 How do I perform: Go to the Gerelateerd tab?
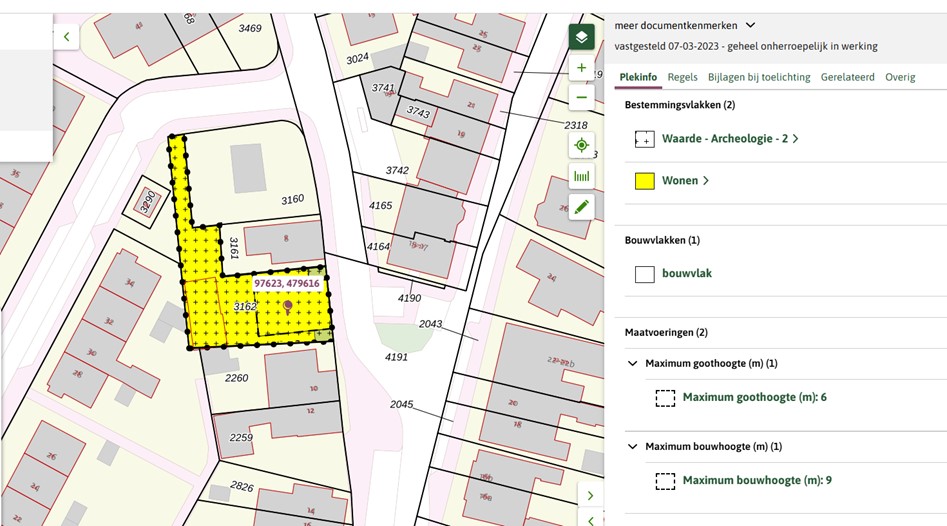847,77
